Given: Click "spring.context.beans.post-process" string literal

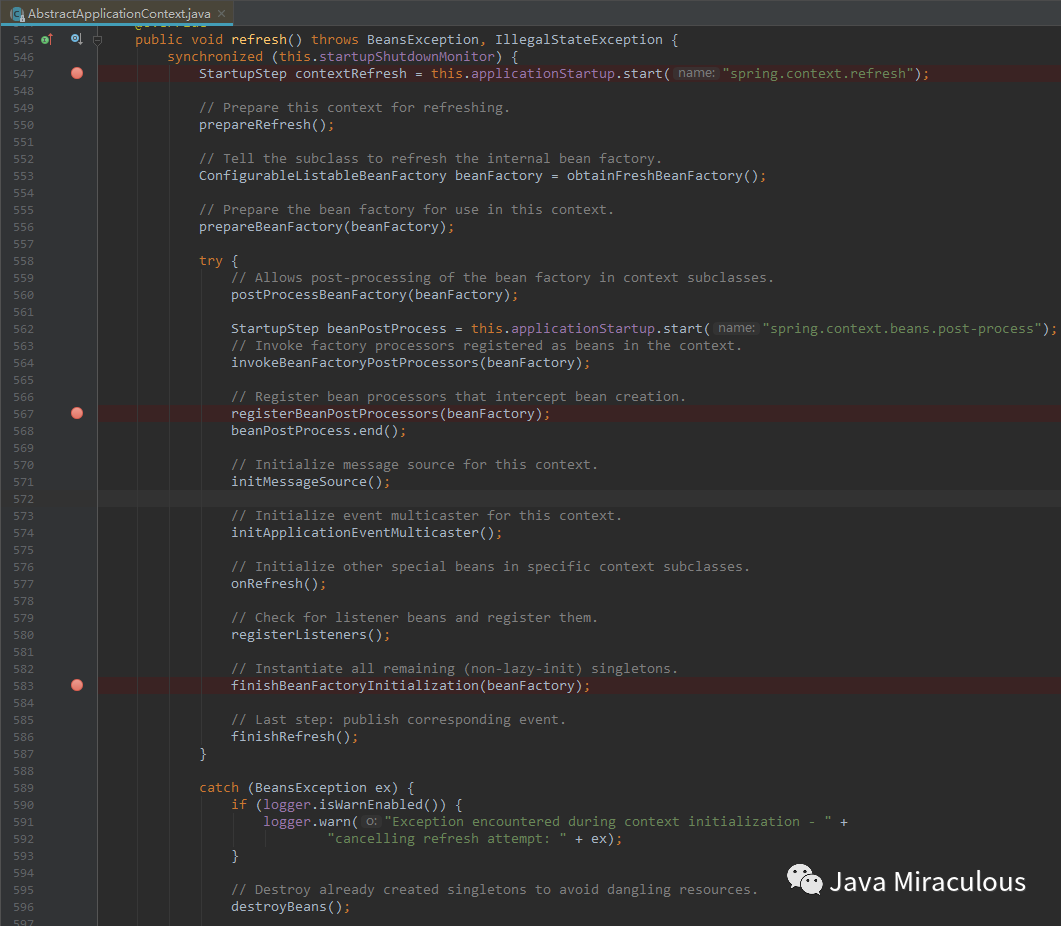Looking at the screenshot, I should click(x=902, y=328).
